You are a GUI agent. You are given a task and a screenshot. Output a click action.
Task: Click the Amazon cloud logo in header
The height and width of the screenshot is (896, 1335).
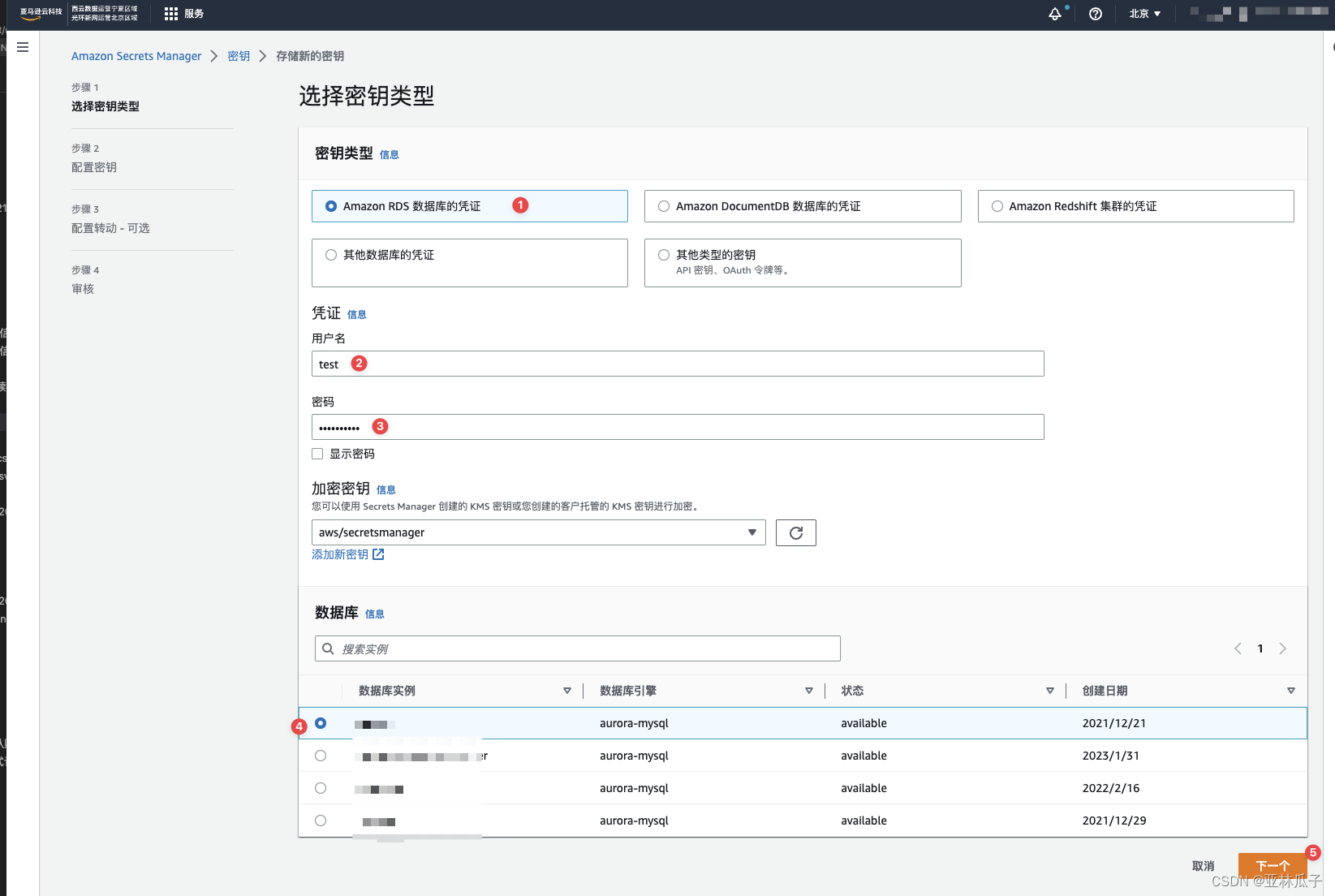point(41,14)
